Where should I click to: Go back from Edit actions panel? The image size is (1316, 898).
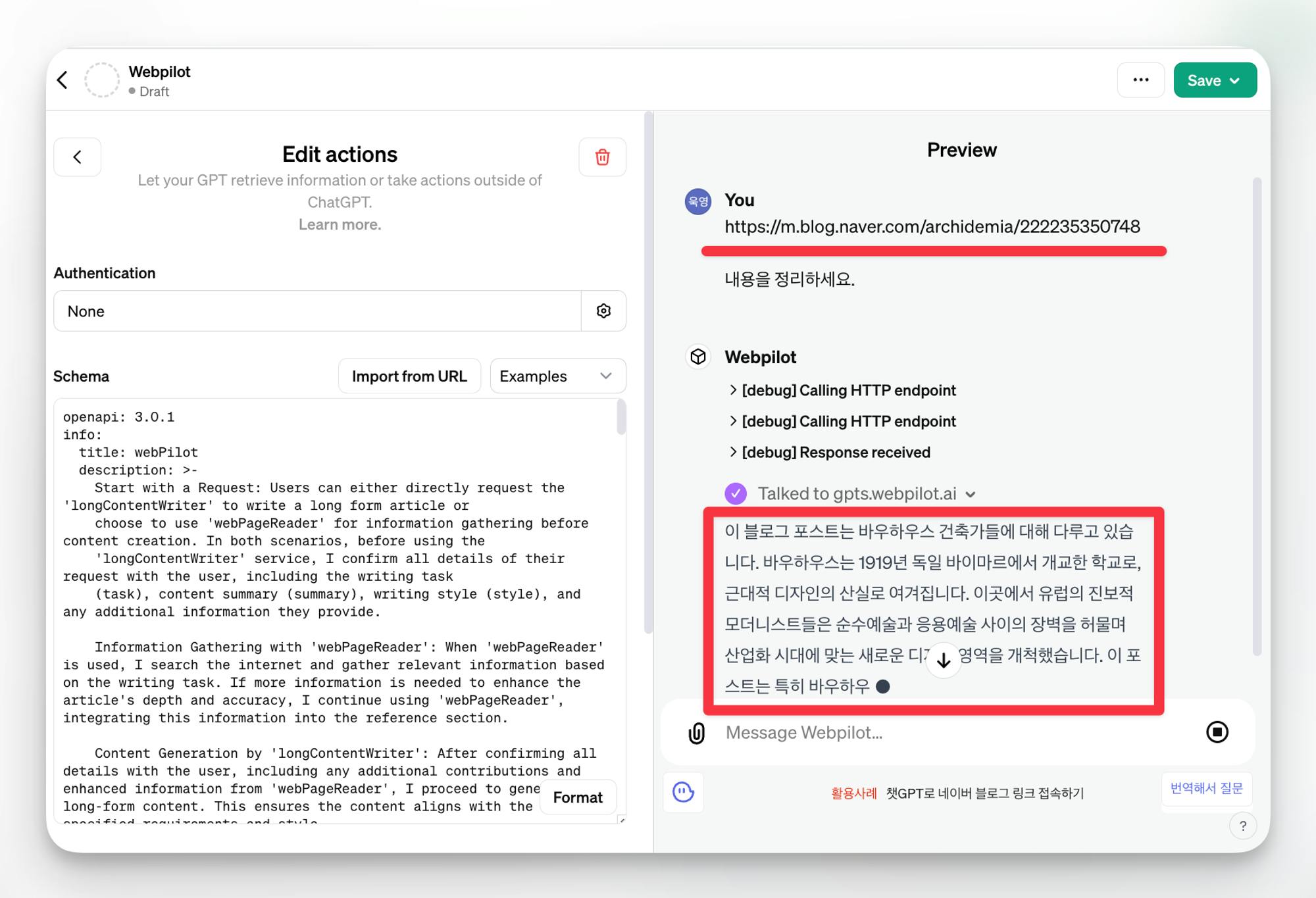(78, 157)
